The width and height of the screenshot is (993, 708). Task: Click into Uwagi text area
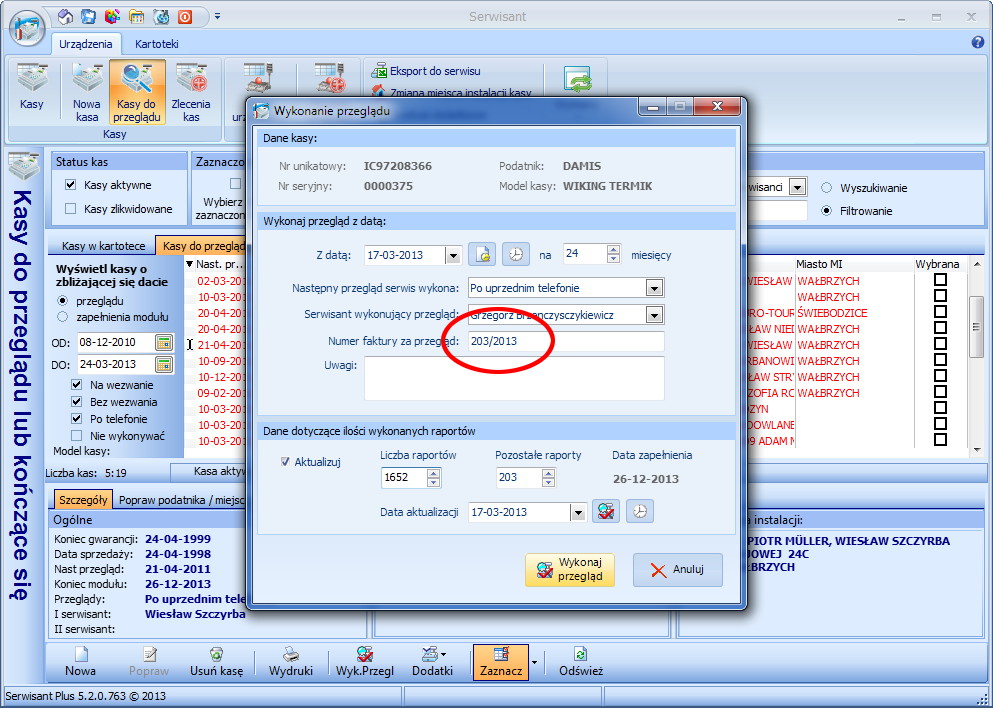tap(514, 378)
